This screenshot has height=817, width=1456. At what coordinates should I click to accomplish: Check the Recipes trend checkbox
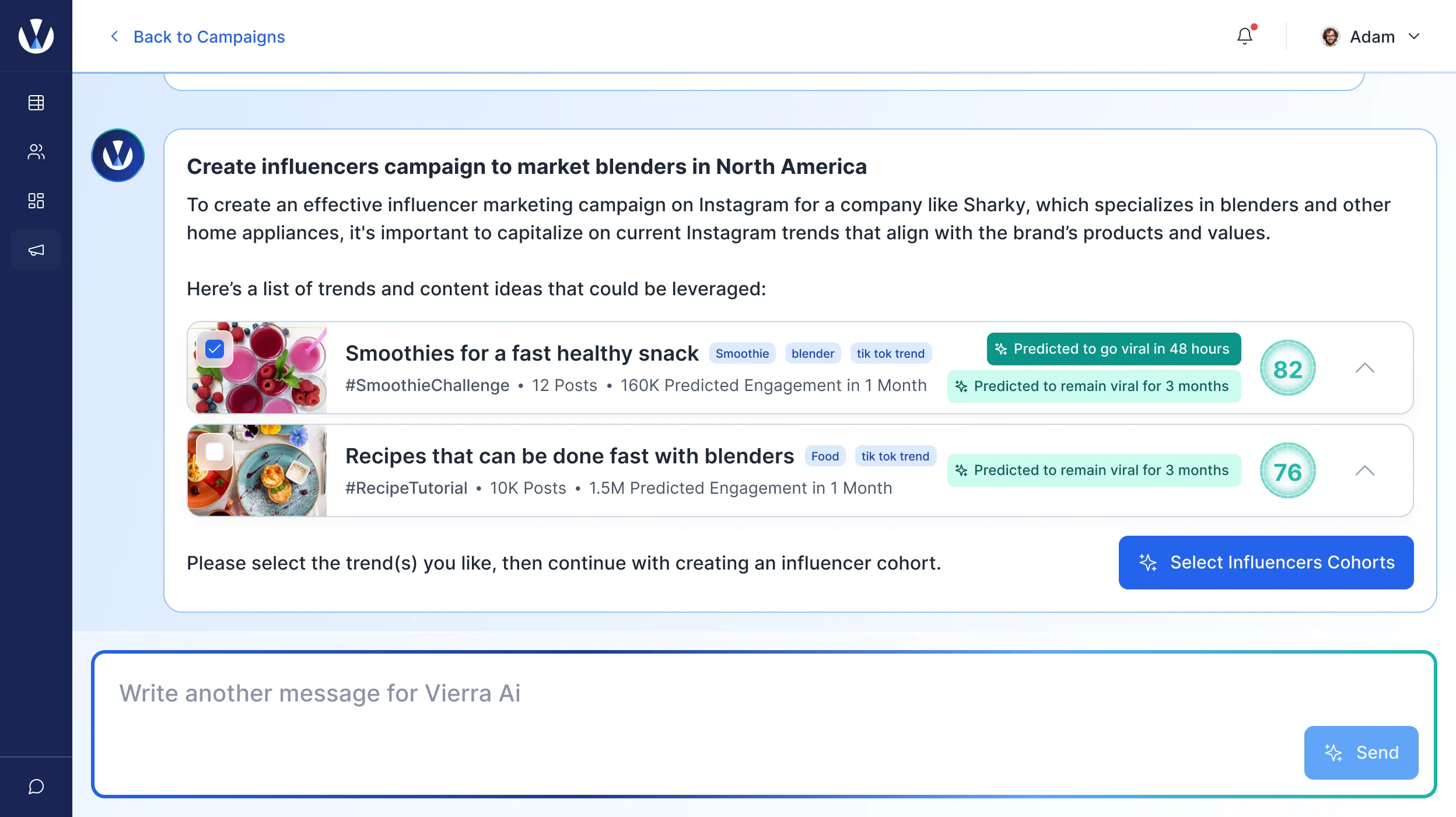coord(215,452)
